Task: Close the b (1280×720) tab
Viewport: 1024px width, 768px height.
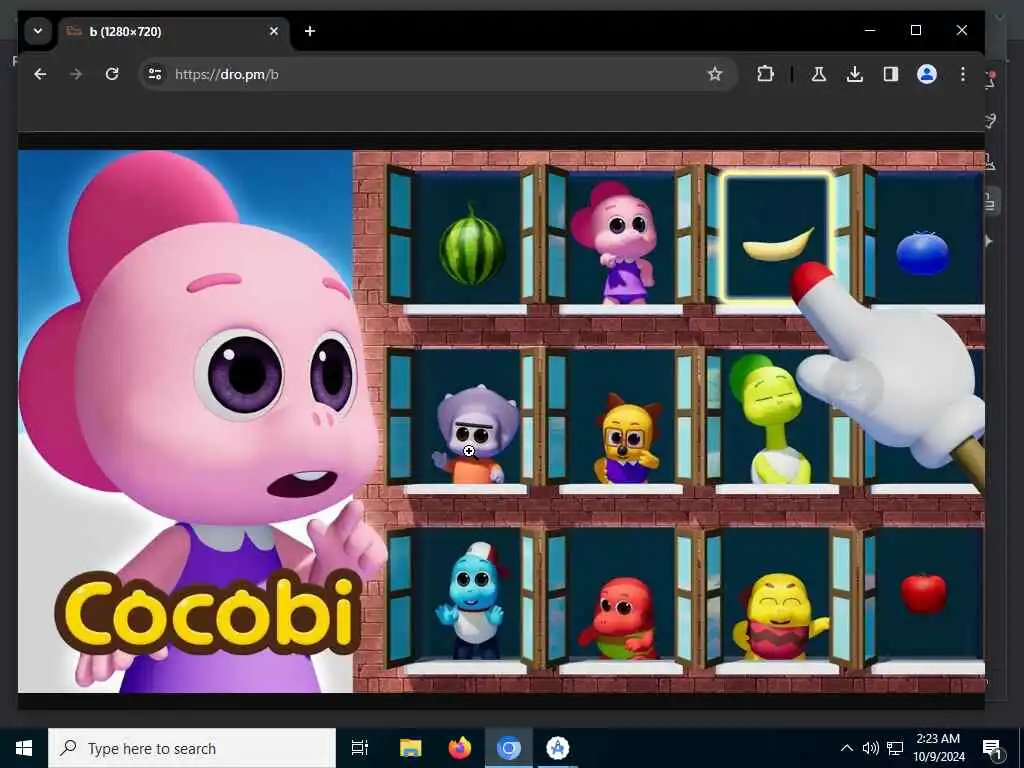Action: 274,31
